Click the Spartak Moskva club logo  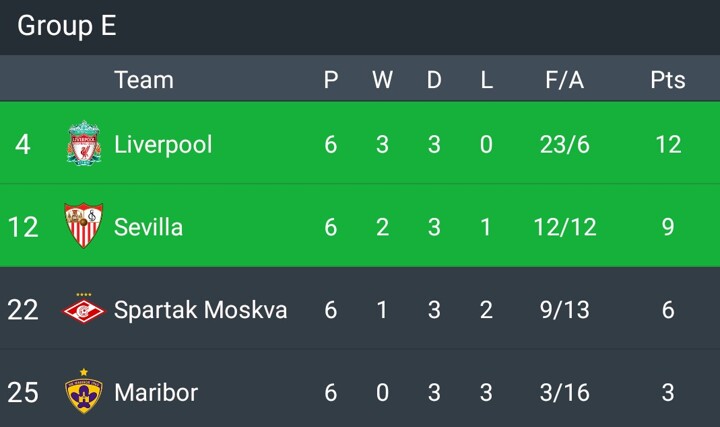pos(84,309)
